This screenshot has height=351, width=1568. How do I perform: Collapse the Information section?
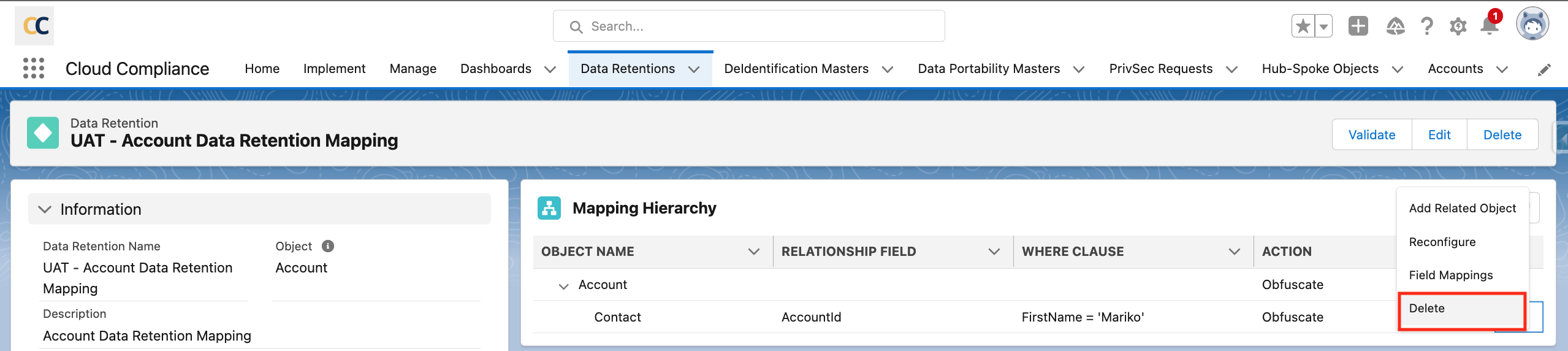45,209
